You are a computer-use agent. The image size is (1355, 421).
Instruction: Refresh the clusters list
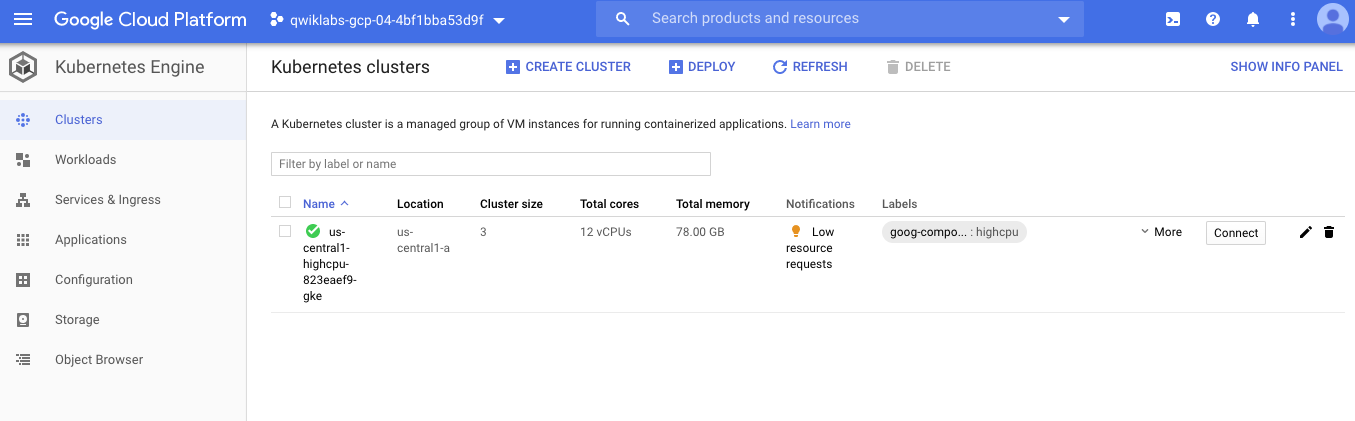(810, 67)
